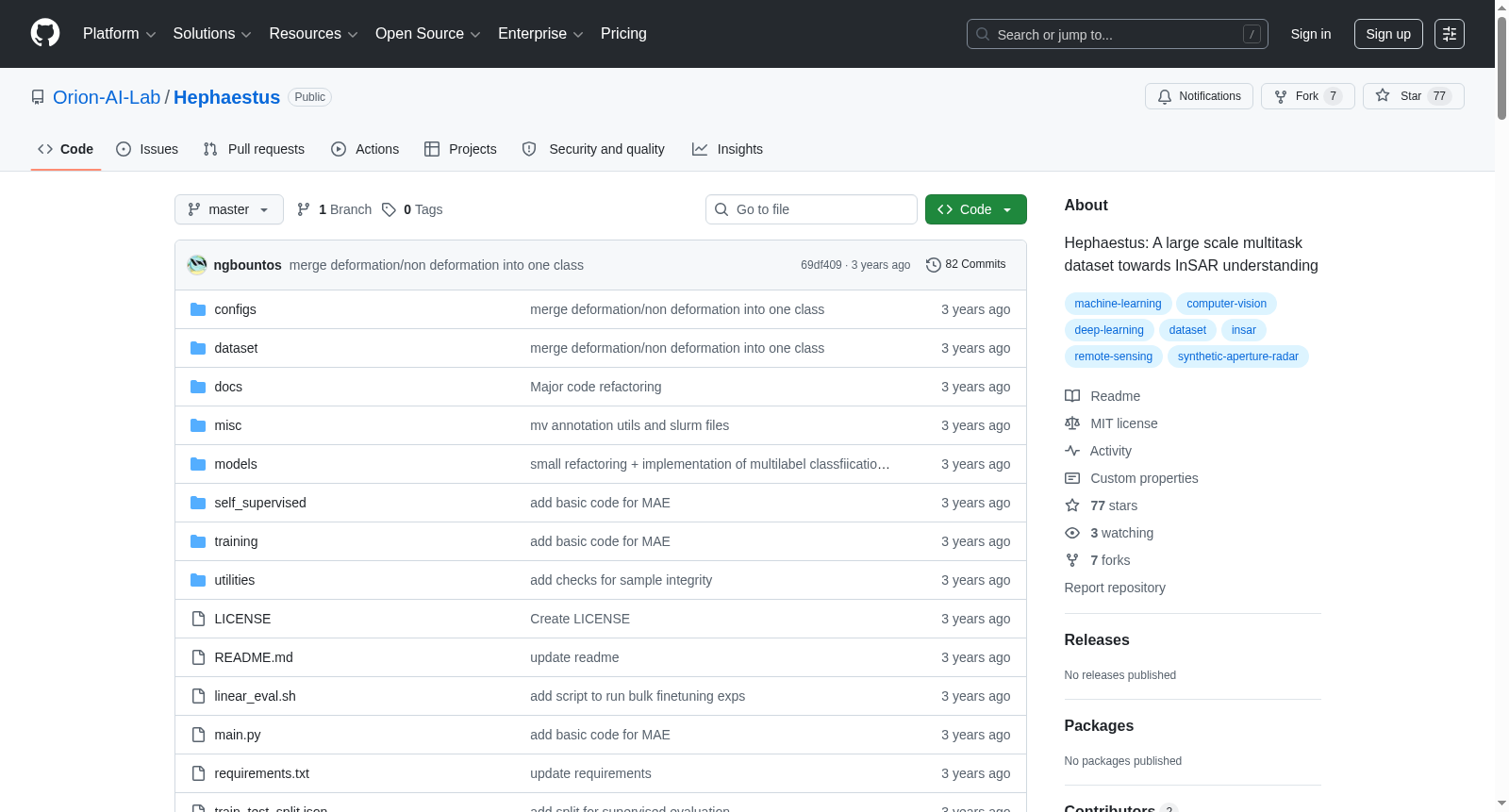Switch to the Issues tab
The height and width of the screenshot is (812, 1509).
(x=147, y=149)
